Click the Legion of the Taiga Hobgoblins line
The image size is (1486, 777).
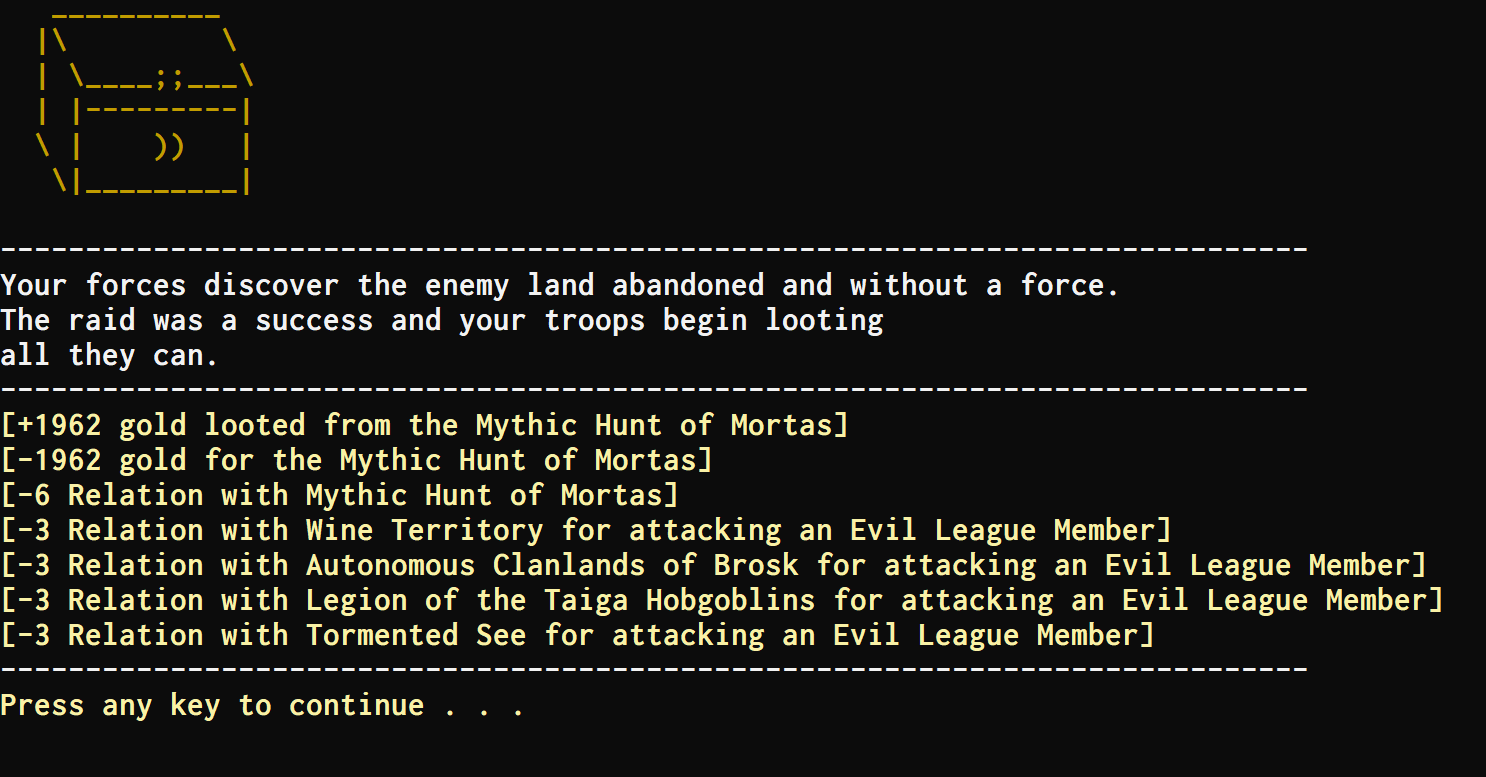pyautogui.click(x=721, y=600)
